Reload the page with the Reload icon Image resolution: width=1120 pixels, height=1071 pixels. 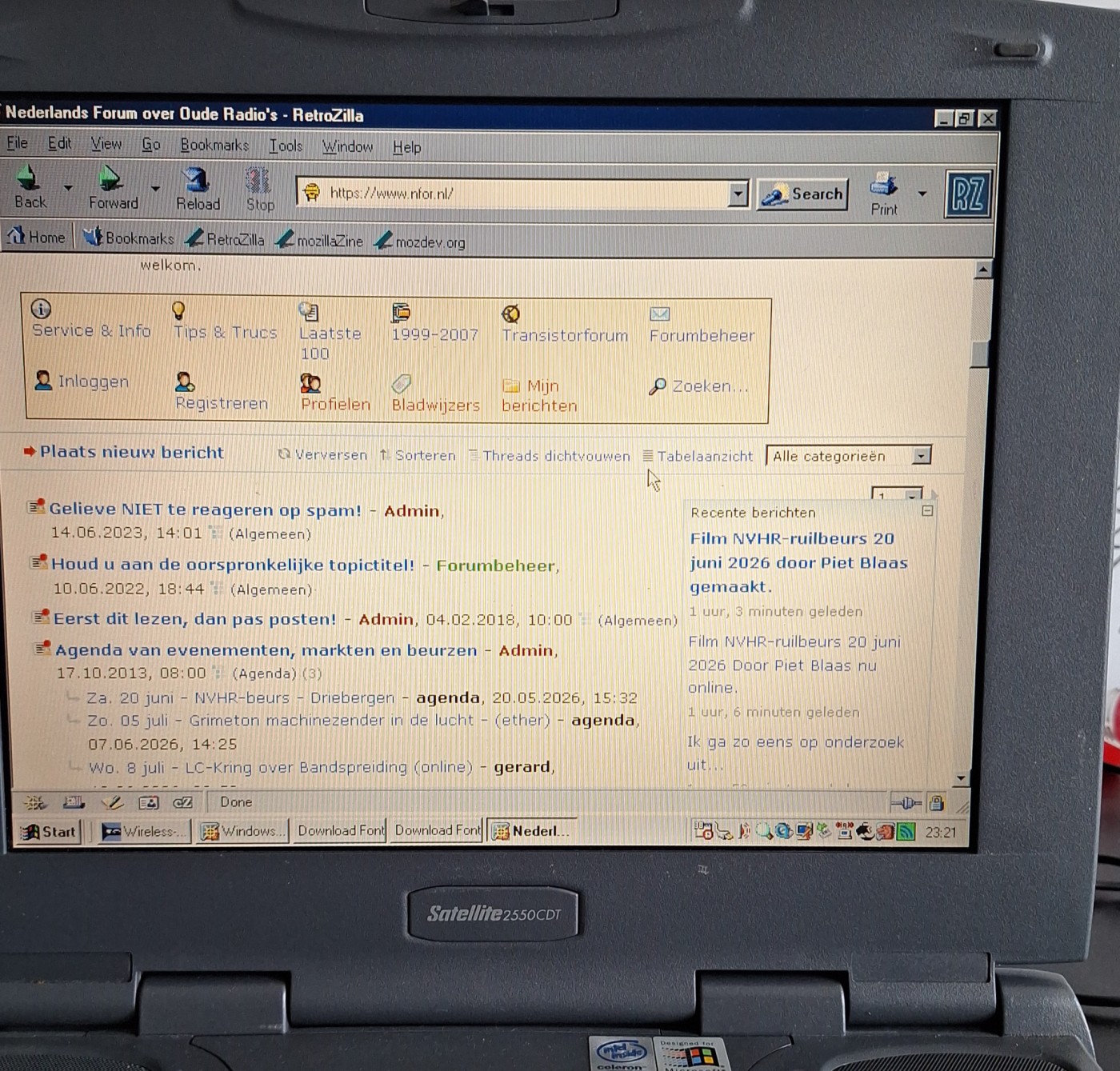(x=196, y=179)
